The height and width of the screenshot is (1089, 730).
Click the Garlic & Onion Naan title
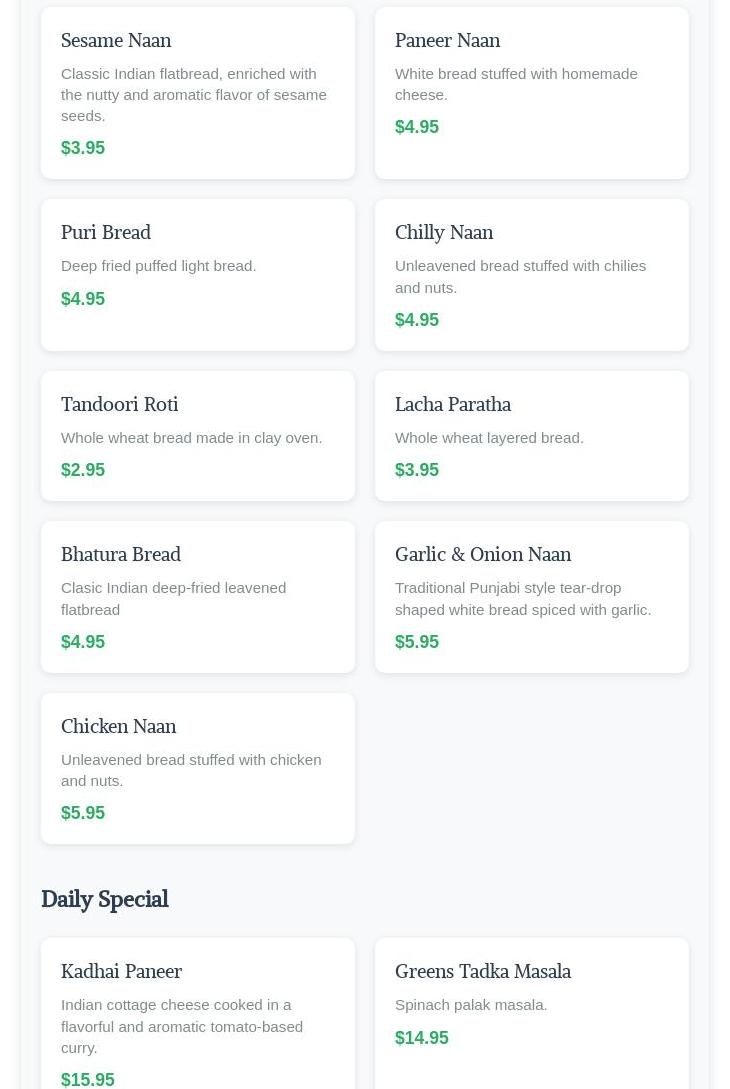pos(483,554)
